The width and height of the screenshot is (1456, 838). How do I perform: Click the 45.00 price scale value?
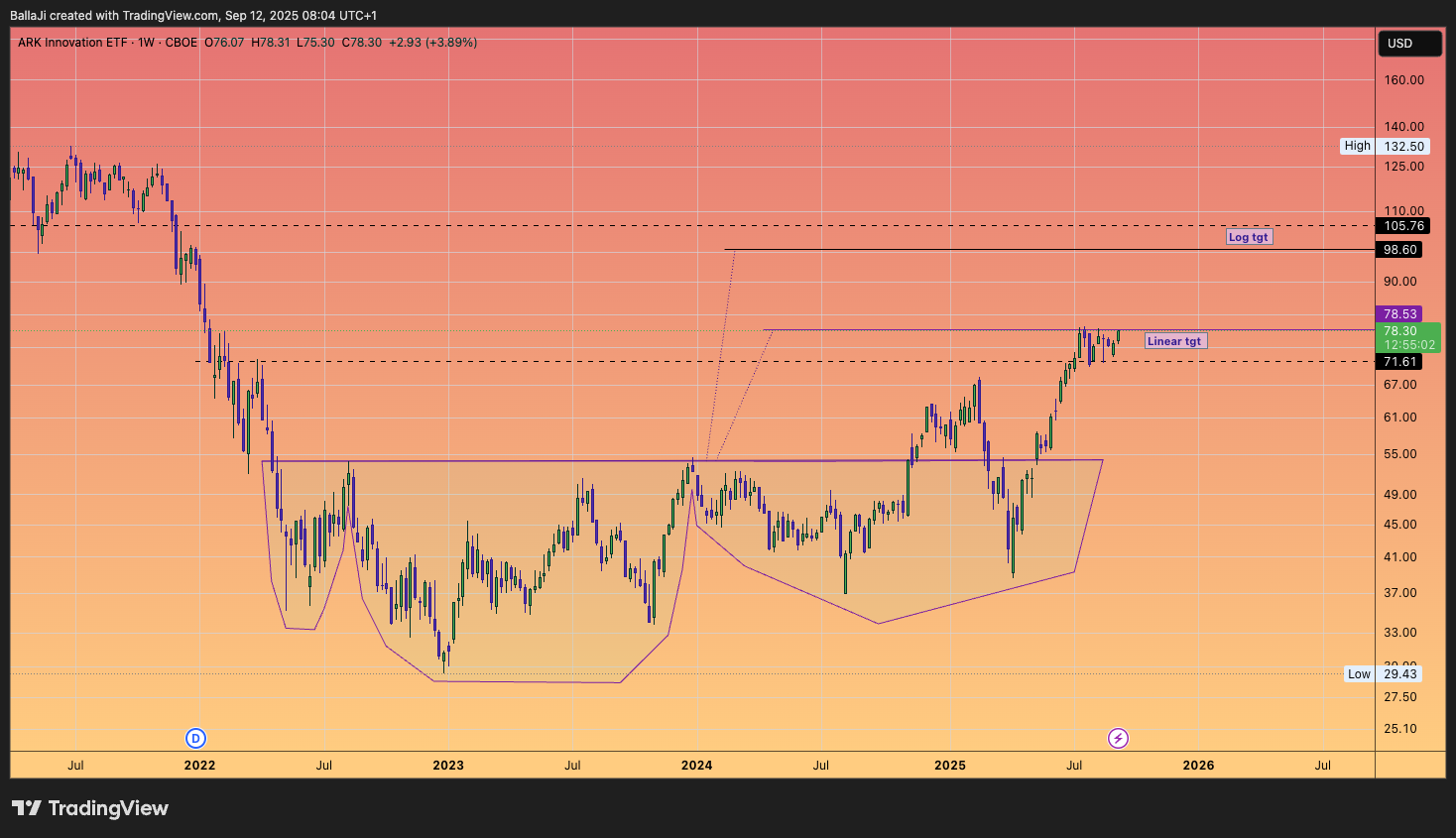tap(1399, 525)
